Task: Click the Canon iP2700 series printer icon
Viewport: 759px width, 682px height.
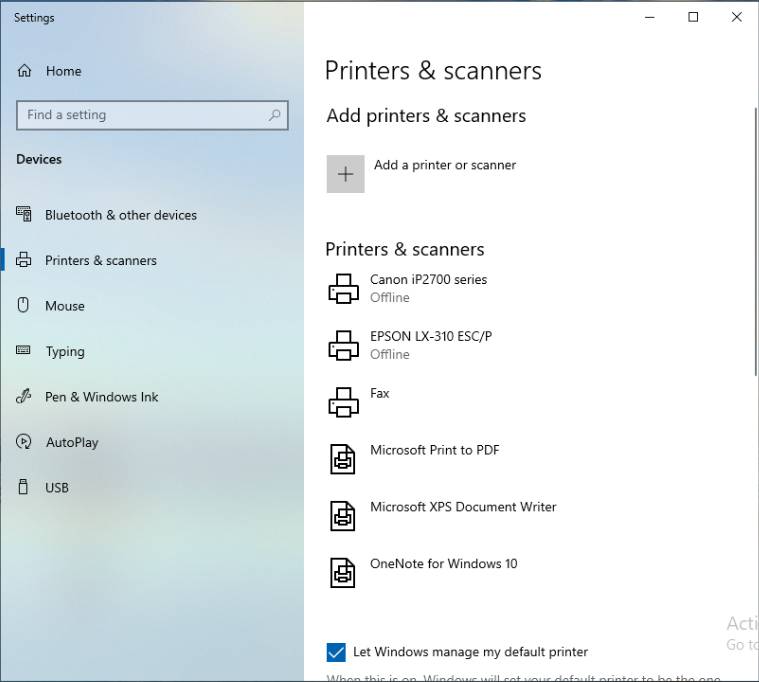Action: click(x=344, y=288)
